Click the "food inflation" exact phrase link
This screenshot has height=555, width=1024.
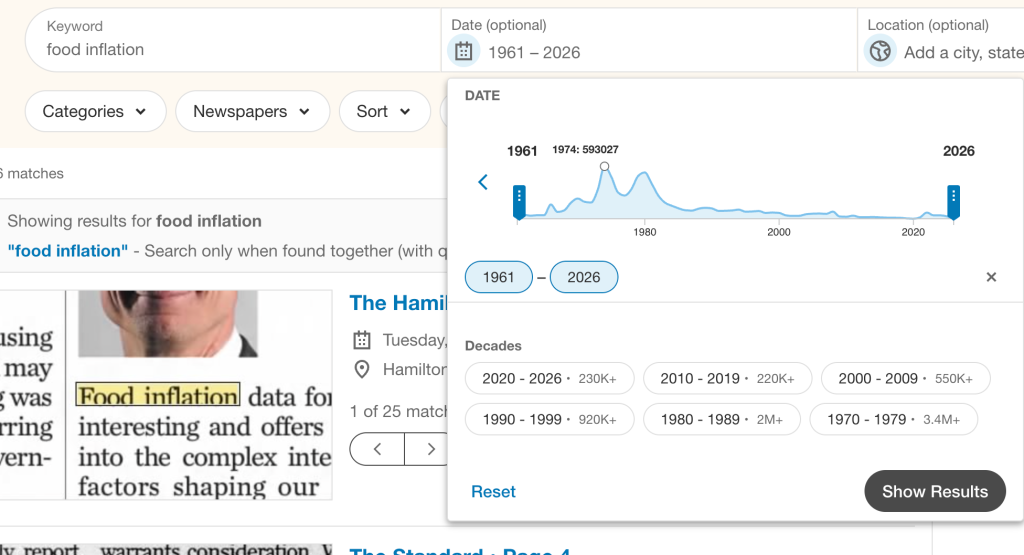click(68, 251)
